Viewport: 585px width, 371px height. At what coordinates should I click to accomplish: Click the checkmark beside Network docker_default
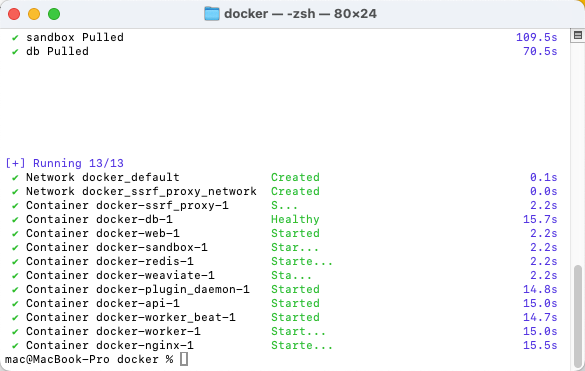(15, 178)
